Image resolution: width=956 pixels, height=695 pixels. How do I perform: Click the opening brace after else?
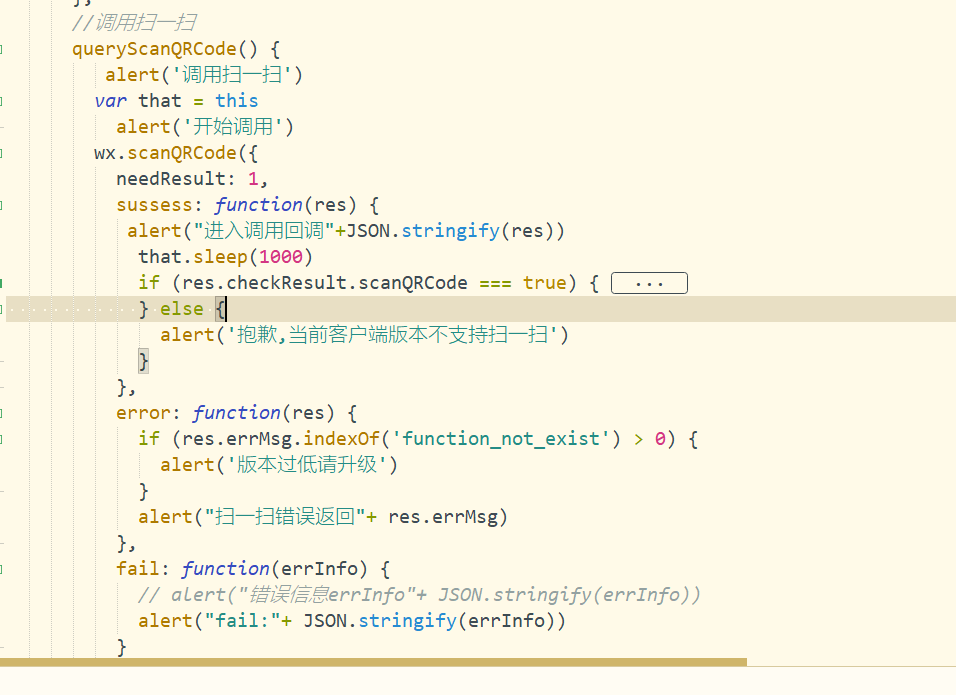tap(220, 309)
